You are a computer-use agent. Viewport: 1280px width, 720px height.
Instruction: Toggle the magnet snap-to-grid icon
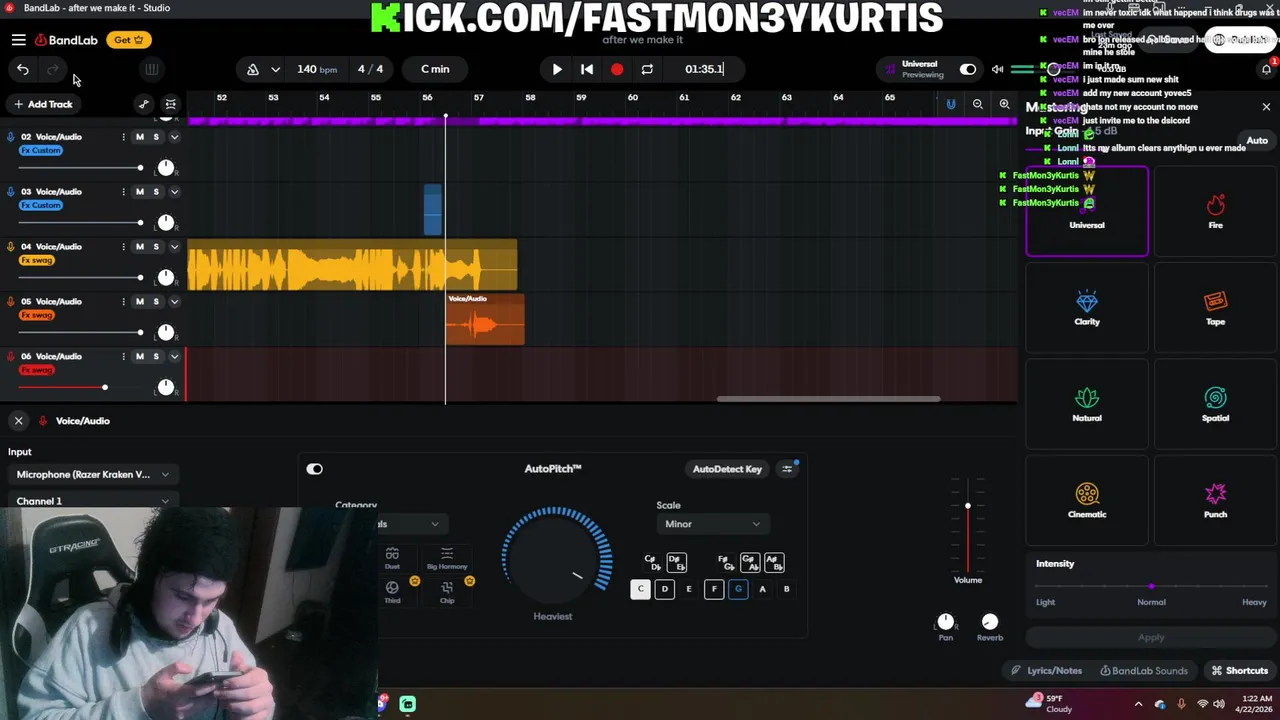[x=951, y=104]
